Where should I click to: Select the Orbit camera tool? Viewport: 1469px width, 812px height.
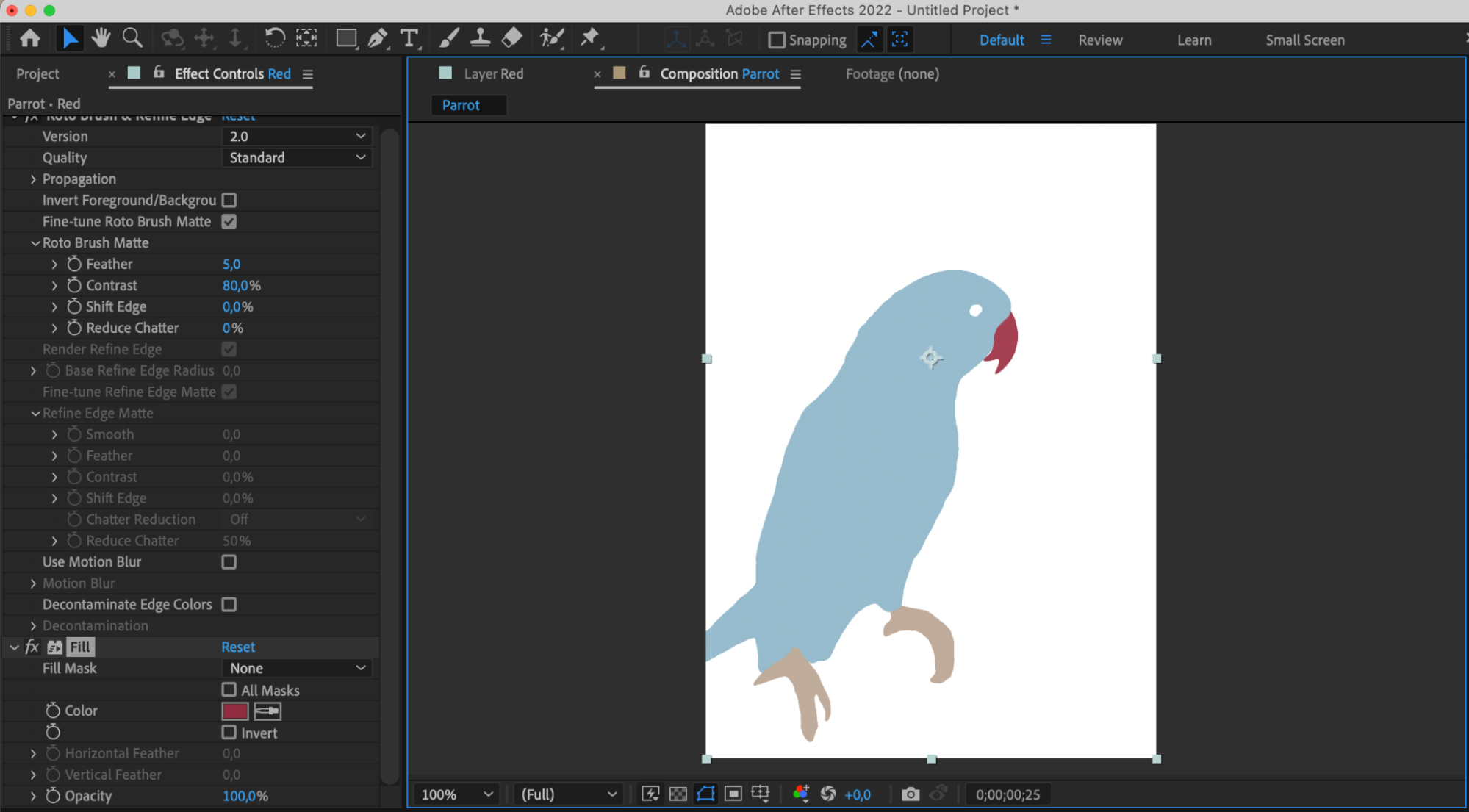(172, 39)
